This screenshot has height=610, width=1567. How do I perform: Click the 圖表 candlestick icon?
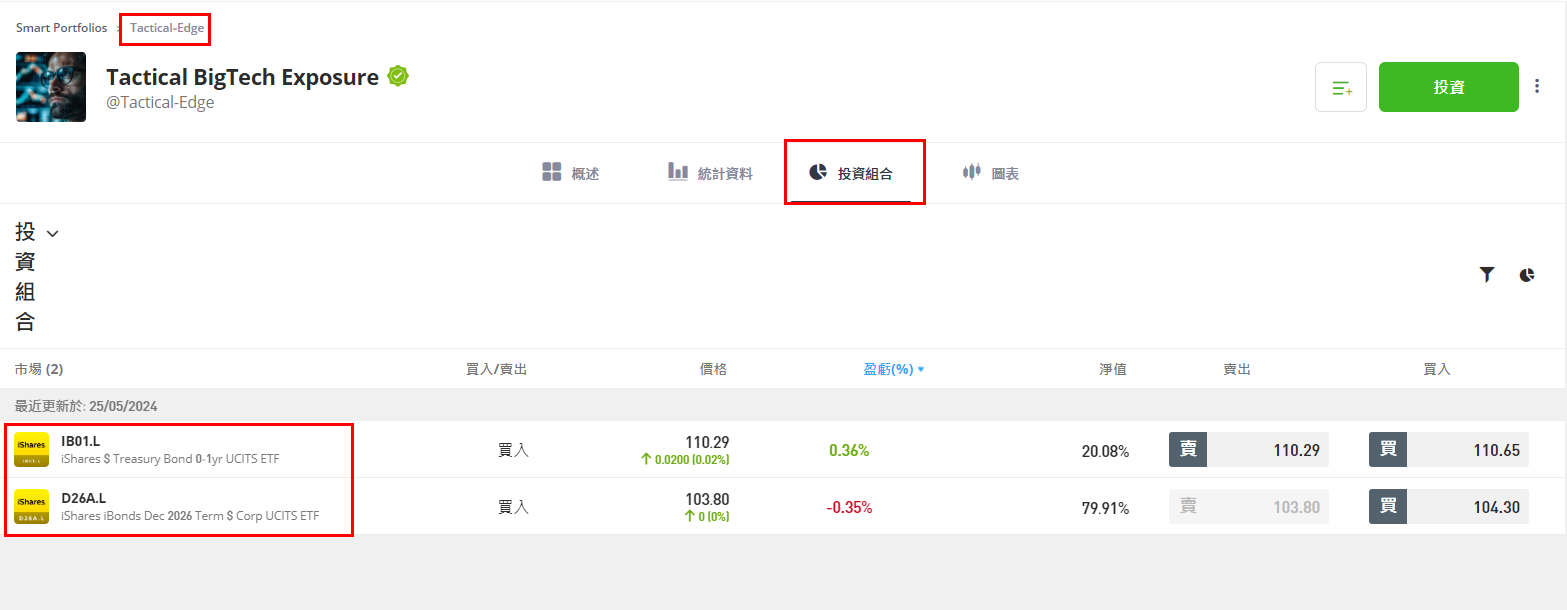pos(971,172)
